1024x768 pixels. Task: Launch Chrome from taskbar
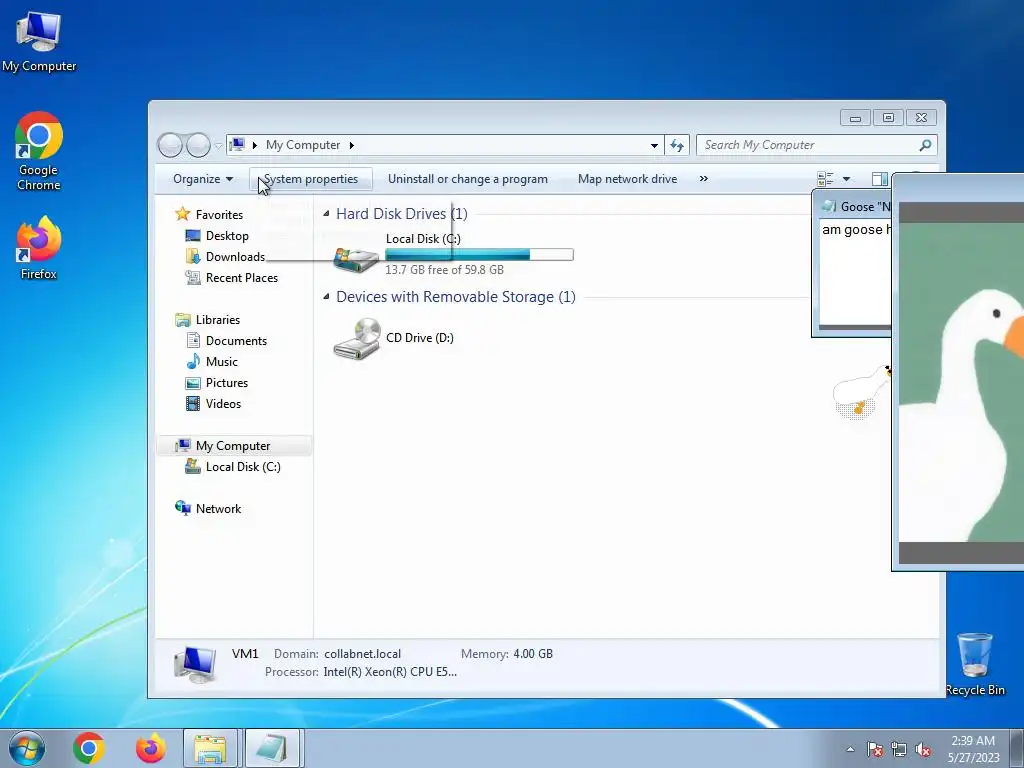pyautogui.click(x=89, y=748)
